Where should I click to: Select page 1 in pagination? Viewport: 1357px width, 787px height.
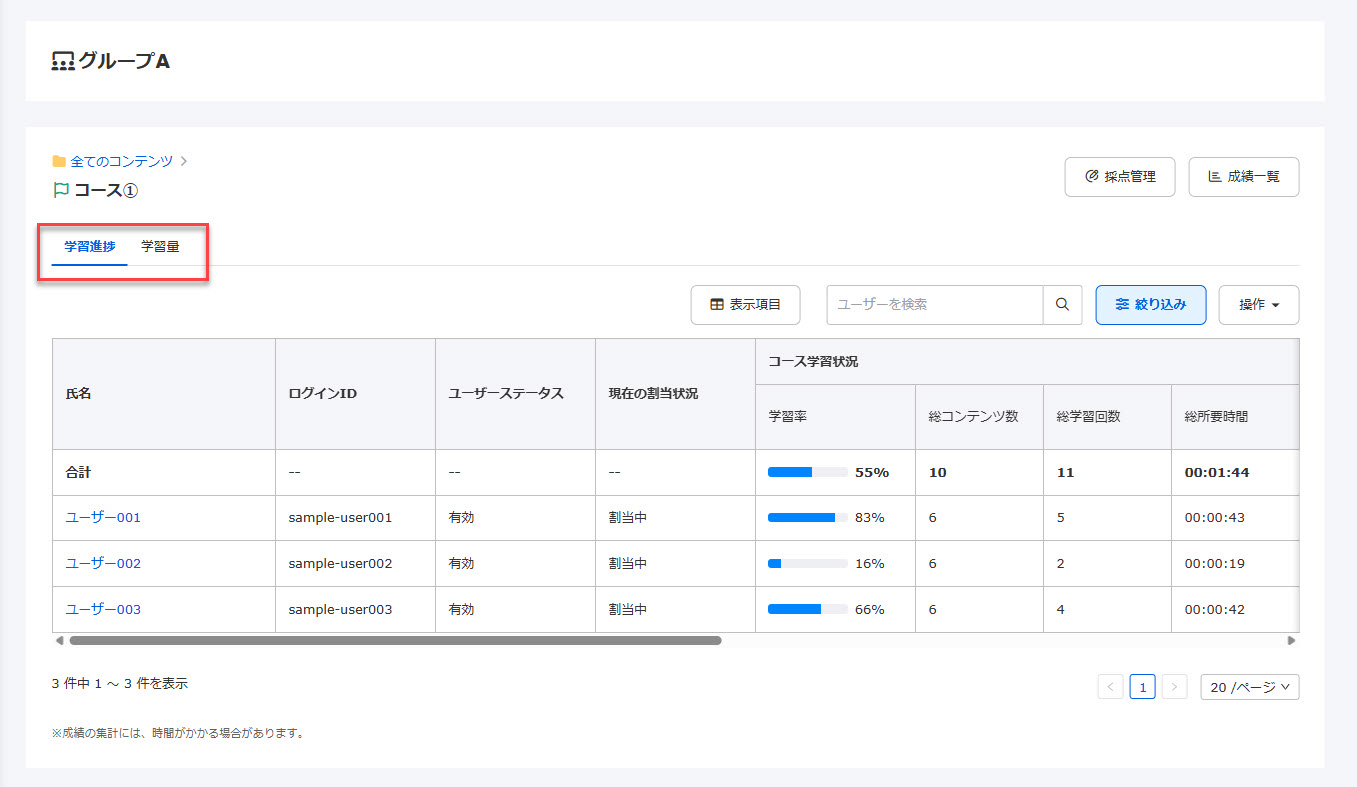click(x=1143, y=687)
